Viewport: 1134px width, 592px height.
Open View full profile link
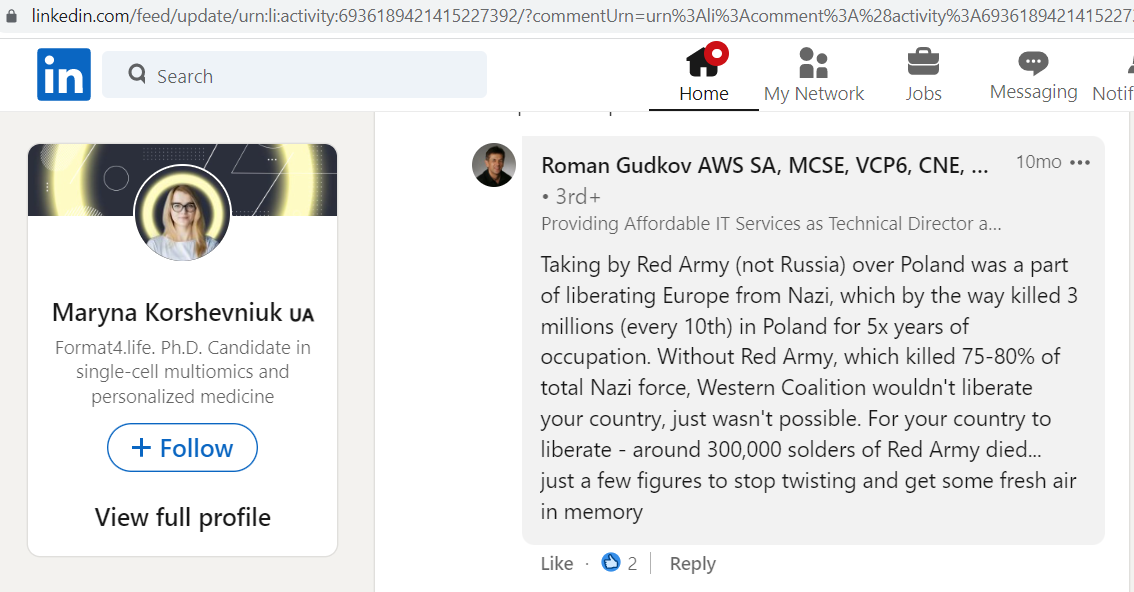pos(182,517)
